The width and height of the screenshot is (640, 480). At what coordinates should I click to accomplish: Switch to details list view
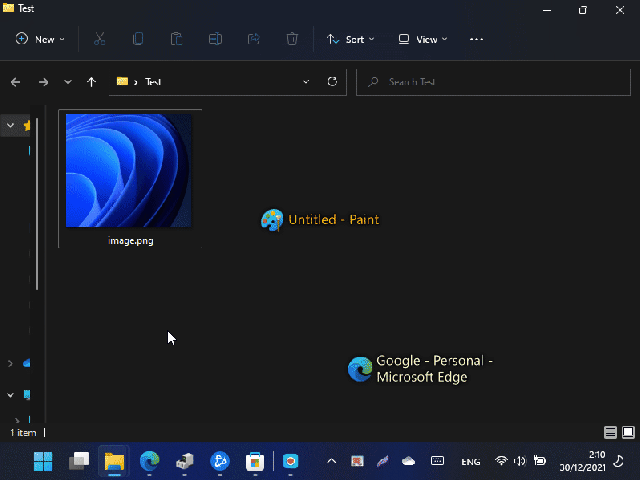(610, 432)
